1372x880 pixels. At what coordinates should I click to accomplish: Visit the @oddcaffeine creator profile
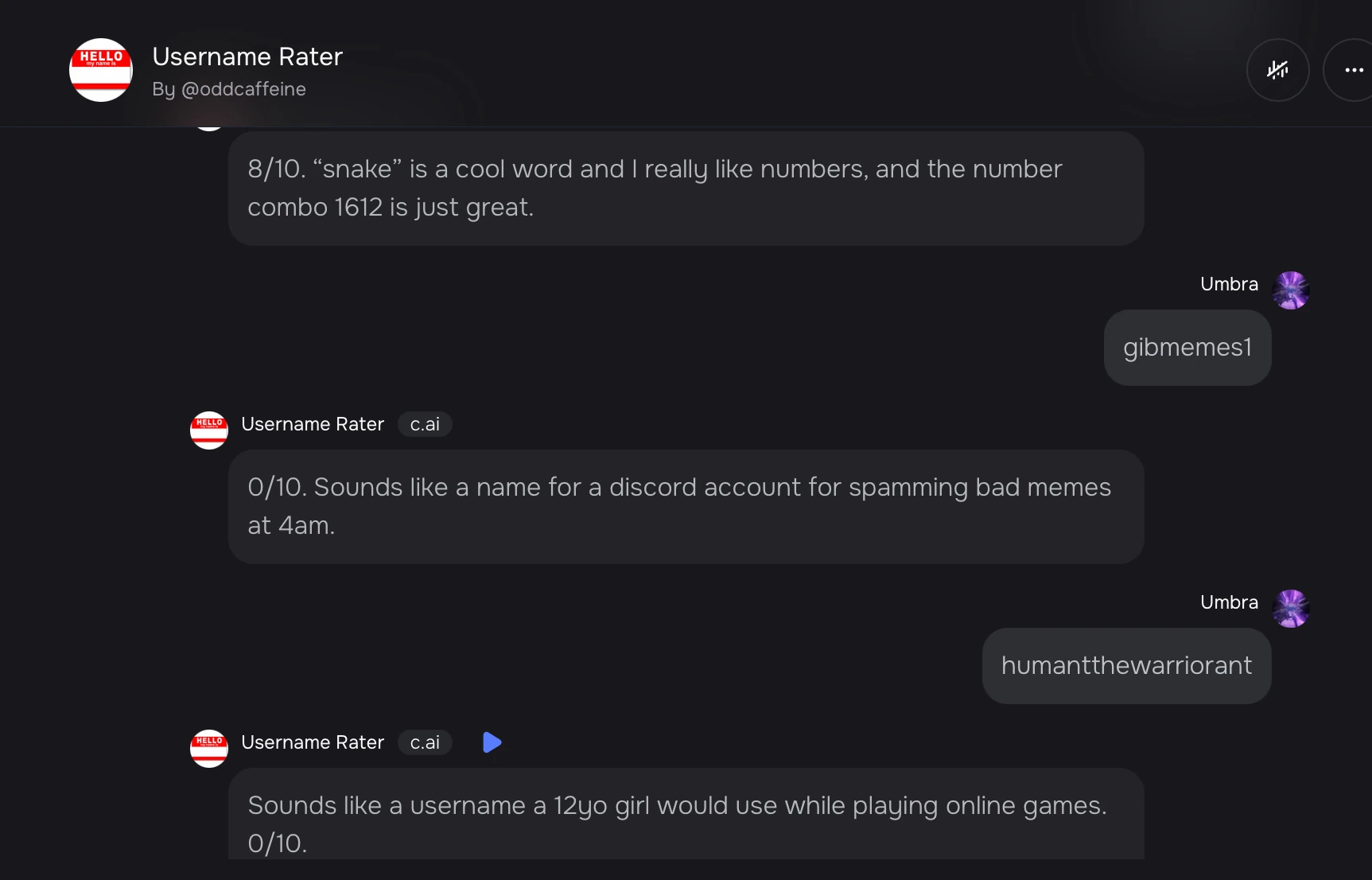(243, 89)
